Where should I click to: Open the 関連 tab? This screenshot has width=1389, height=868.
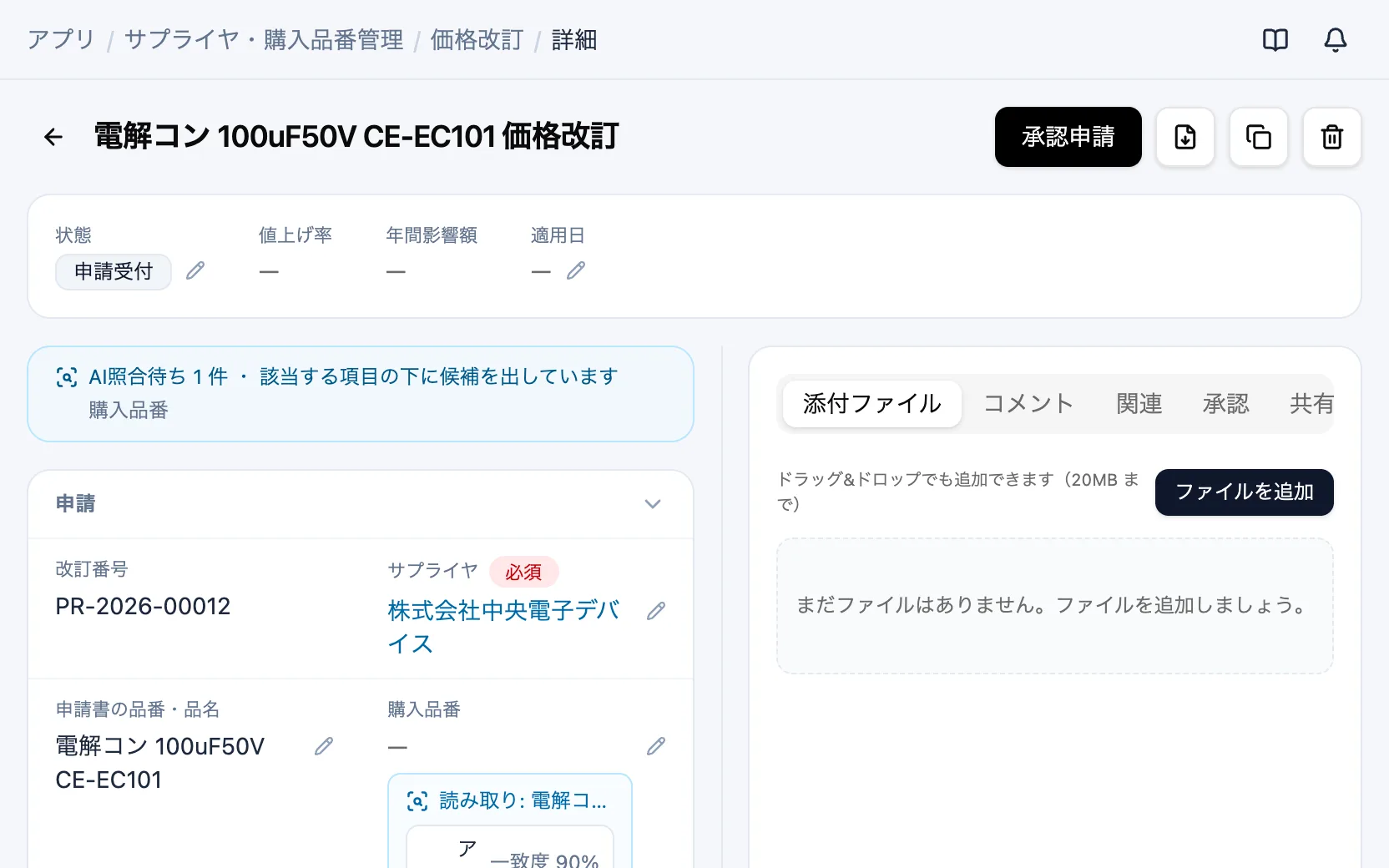point(1139,404)
